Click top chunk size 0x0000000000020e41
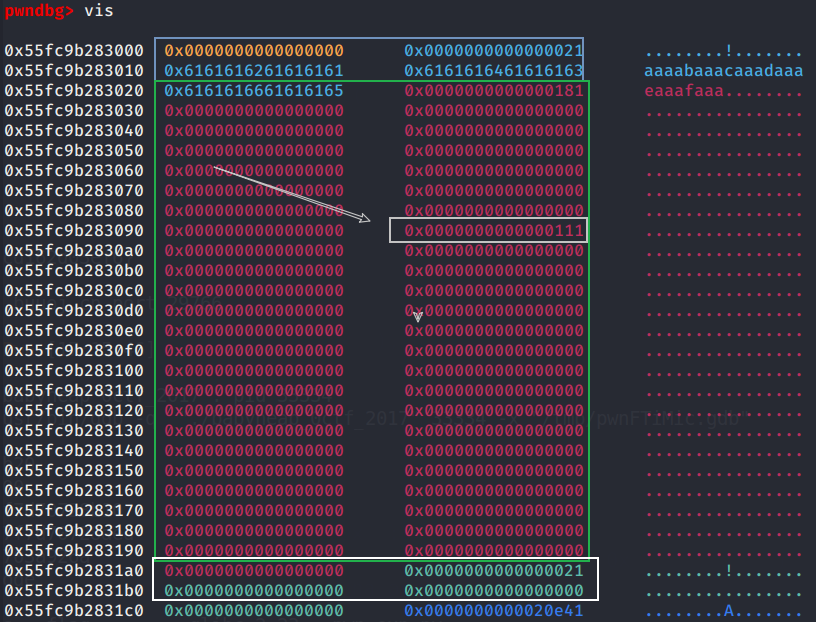The width and height of the screenshot is (816, 622). coord(494,611)
